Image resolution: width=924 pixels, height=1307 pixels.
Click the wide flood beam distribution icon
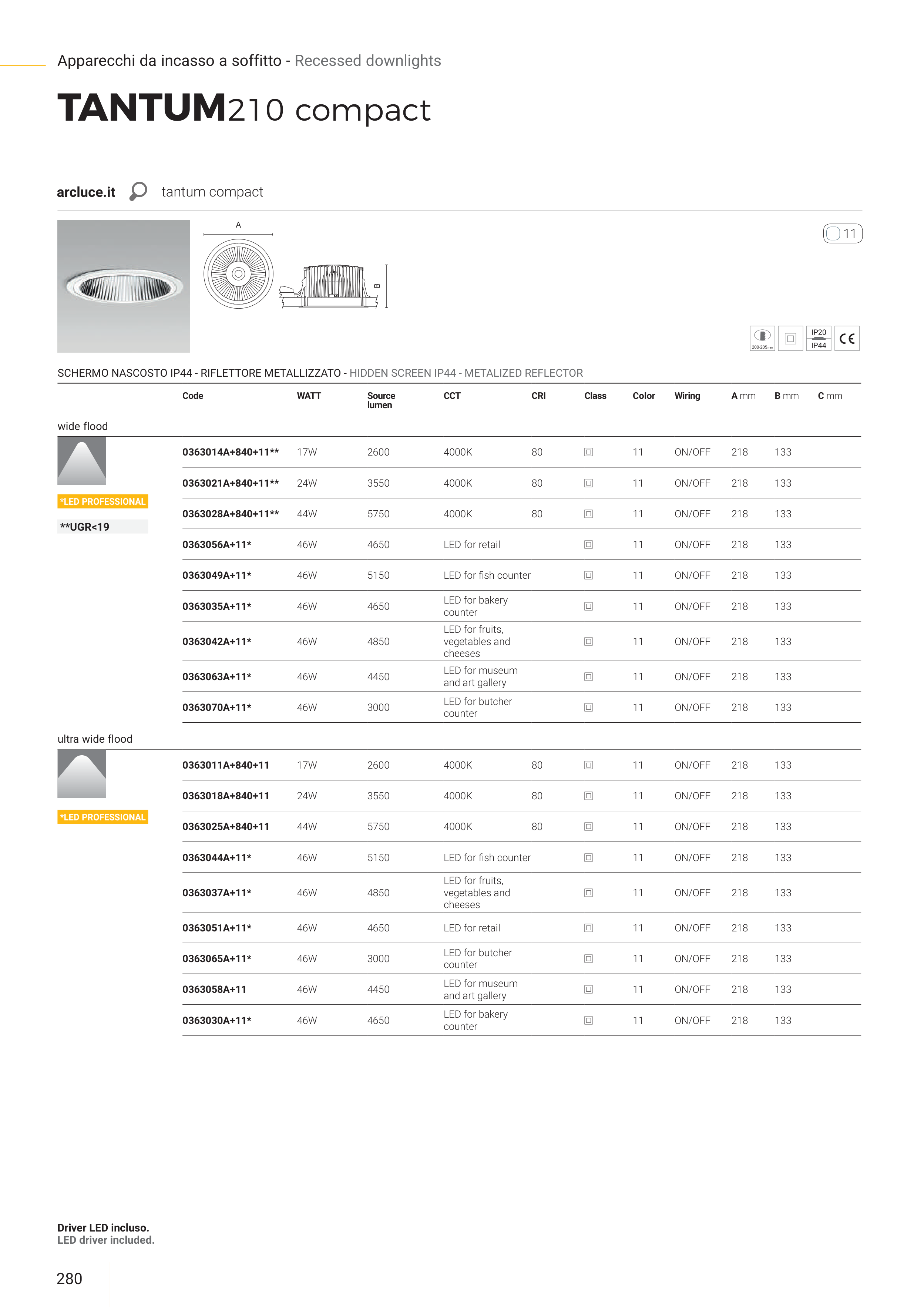click(81, 461)
